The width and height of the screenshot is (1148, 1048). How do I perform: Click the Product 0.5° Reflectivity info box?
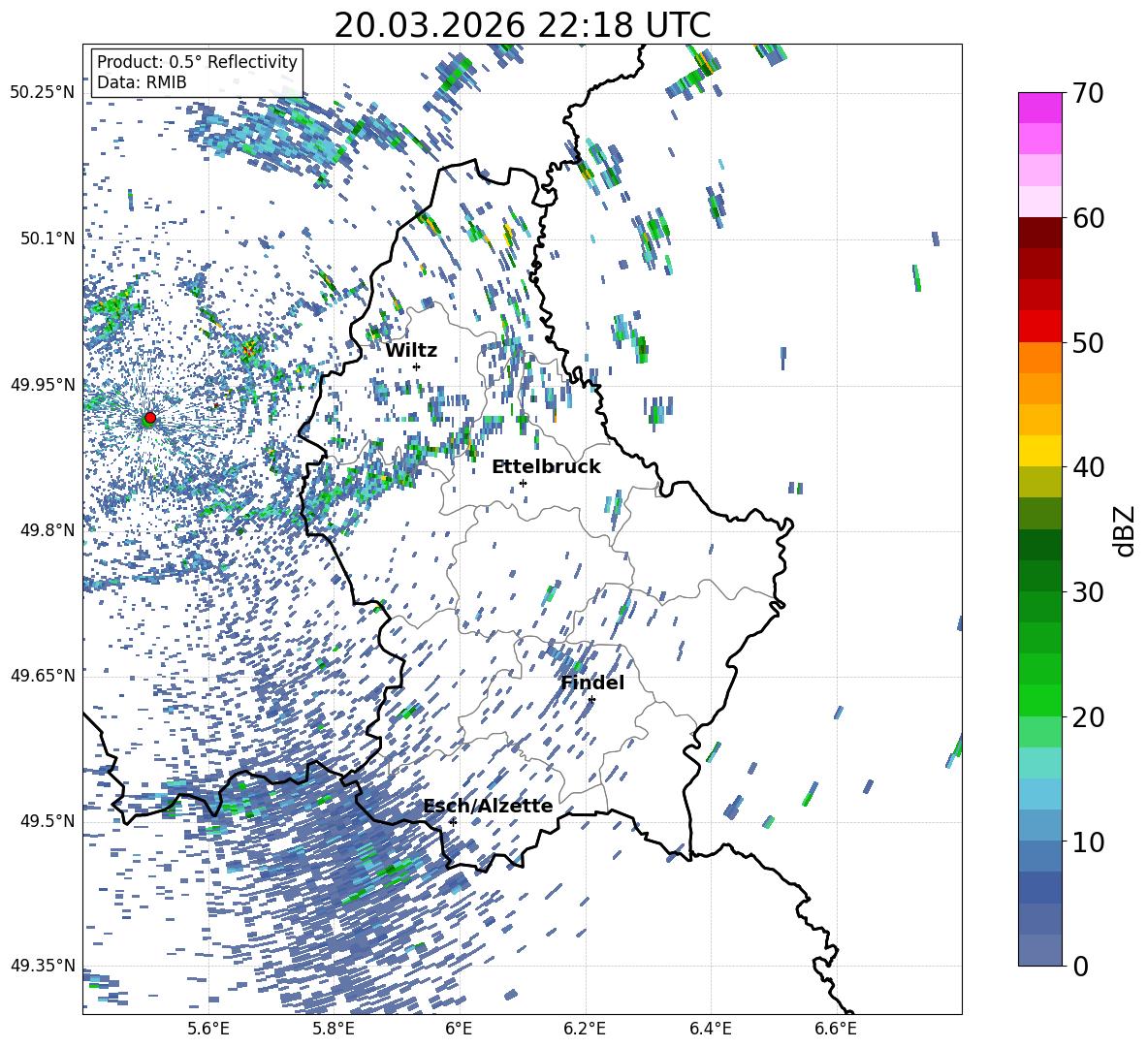(x=197, y=73)
